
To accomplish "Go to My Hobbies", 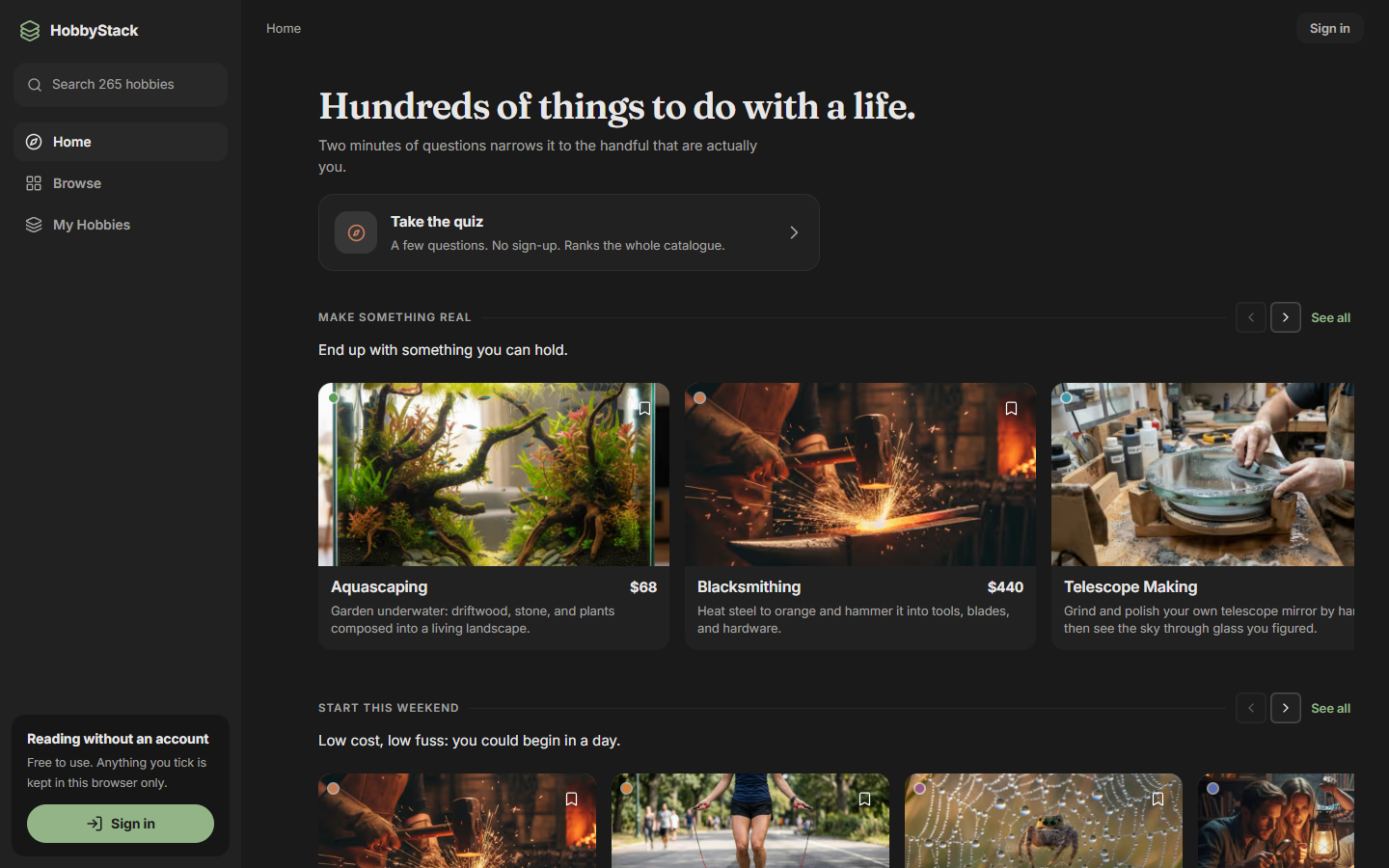I will (121, 225).
